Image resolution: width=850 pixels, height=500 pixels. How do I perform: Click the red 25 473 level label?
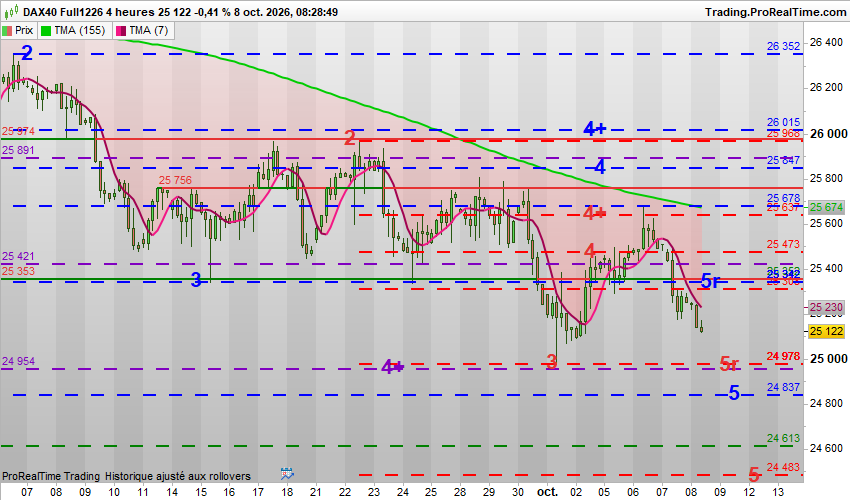[783, 245]
